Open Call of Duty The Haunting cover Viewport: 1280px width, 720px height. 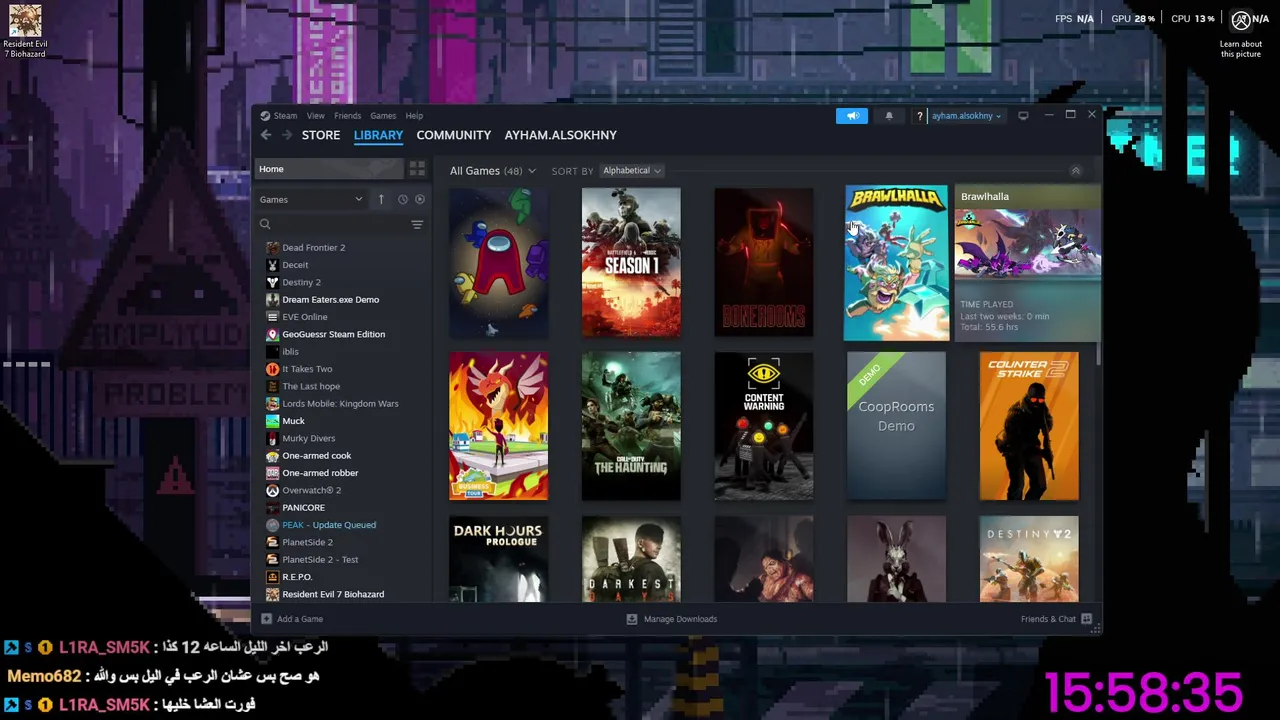631,426
